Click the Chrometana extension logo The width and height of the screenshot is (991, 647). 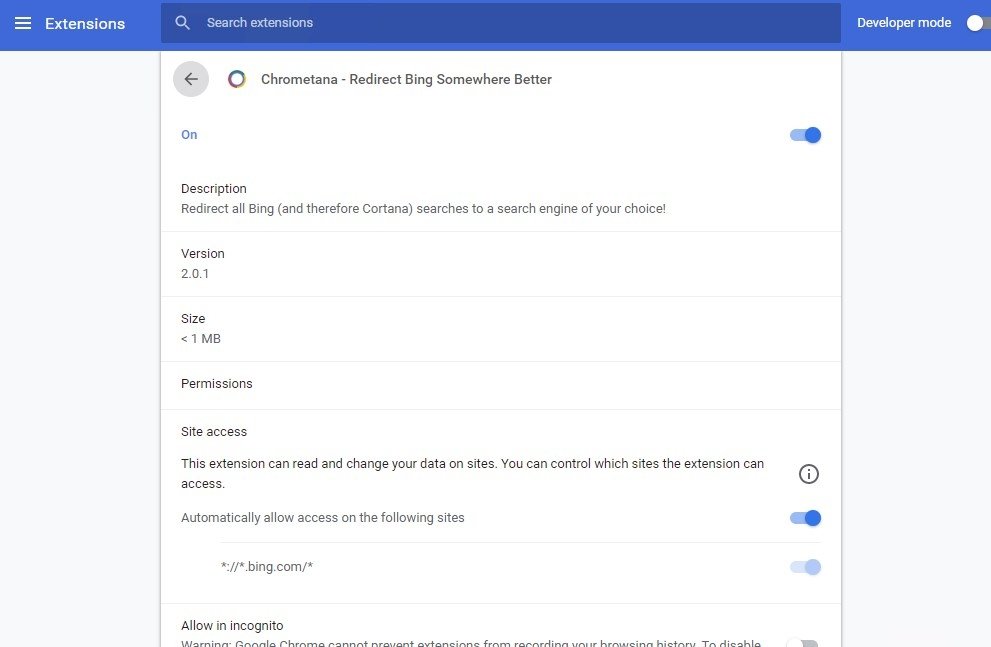pyautogui.click(x=237, y=79)
